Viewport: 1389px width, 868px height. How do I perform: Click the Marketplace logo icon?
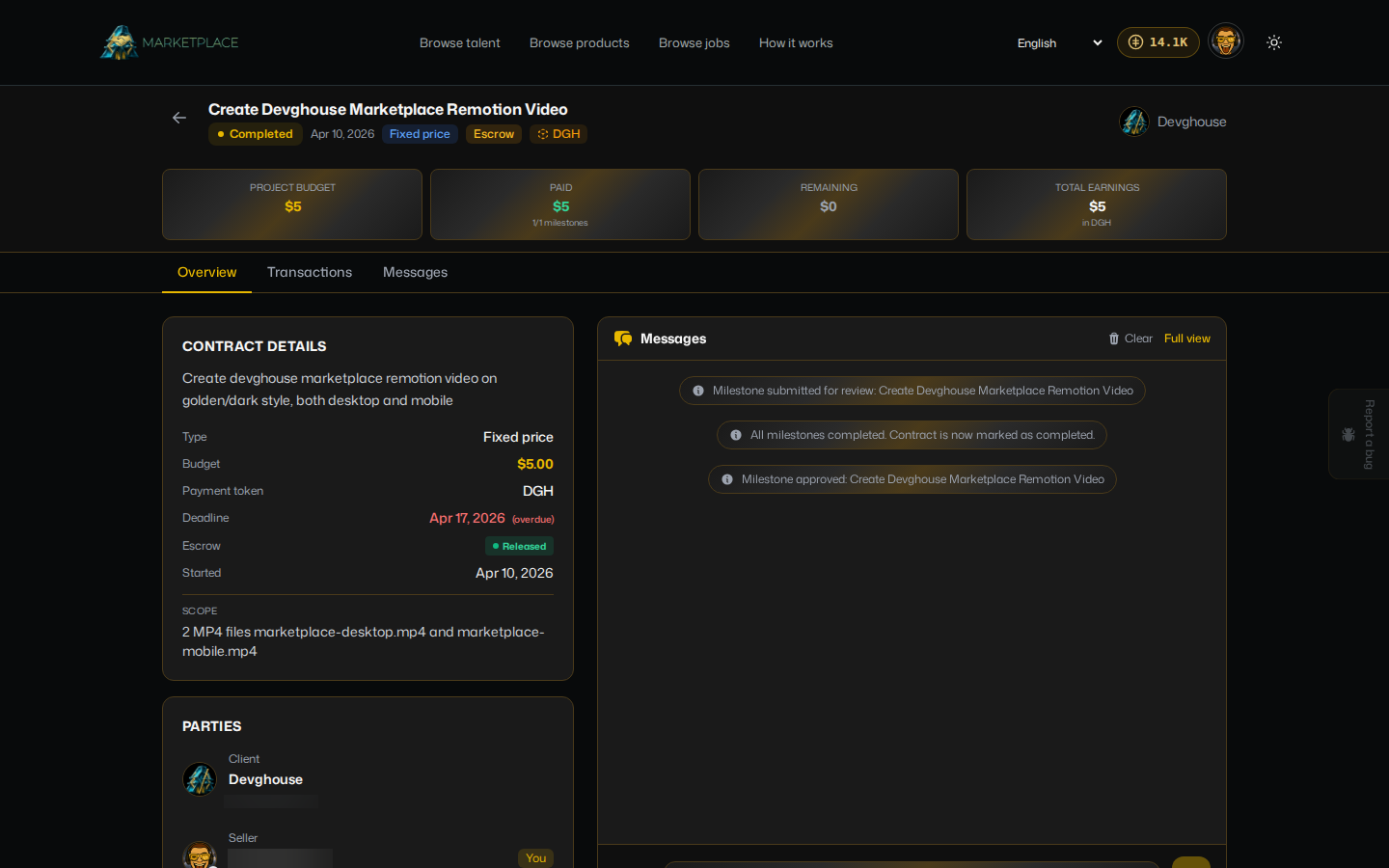(x=120, y=42)
